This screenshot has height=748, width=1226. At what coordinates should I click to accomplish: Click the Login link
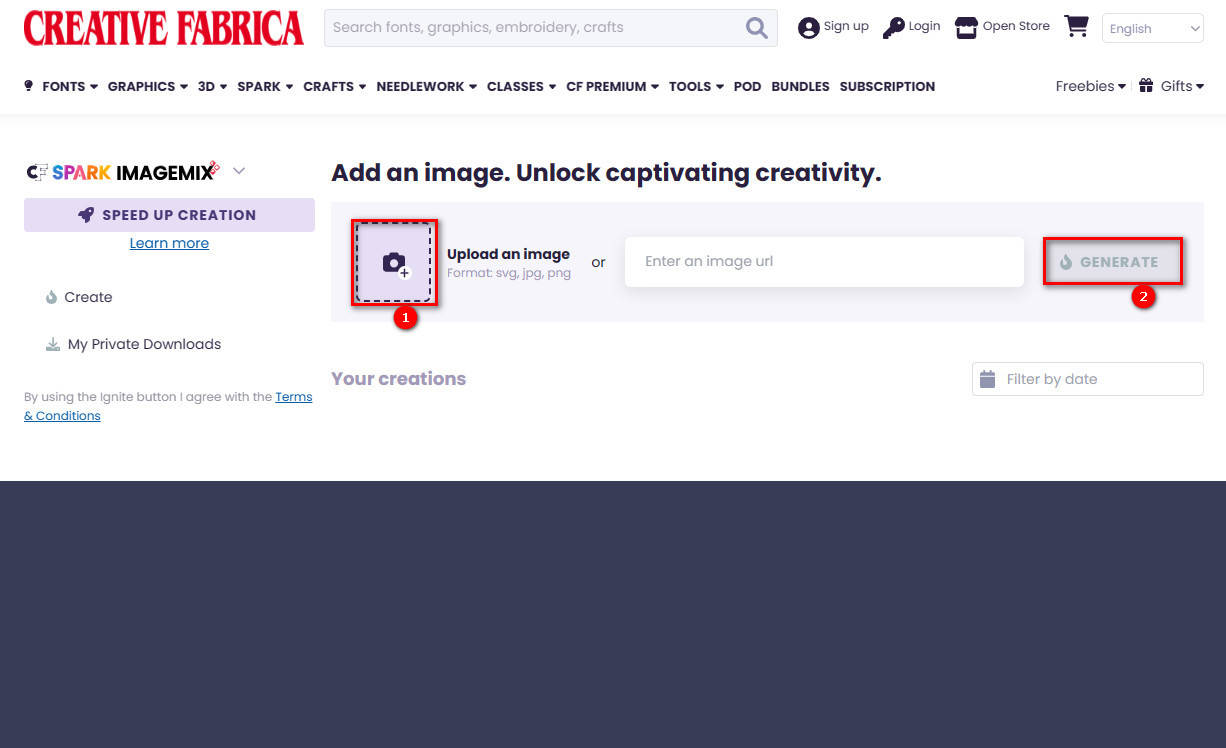point(924,26)
